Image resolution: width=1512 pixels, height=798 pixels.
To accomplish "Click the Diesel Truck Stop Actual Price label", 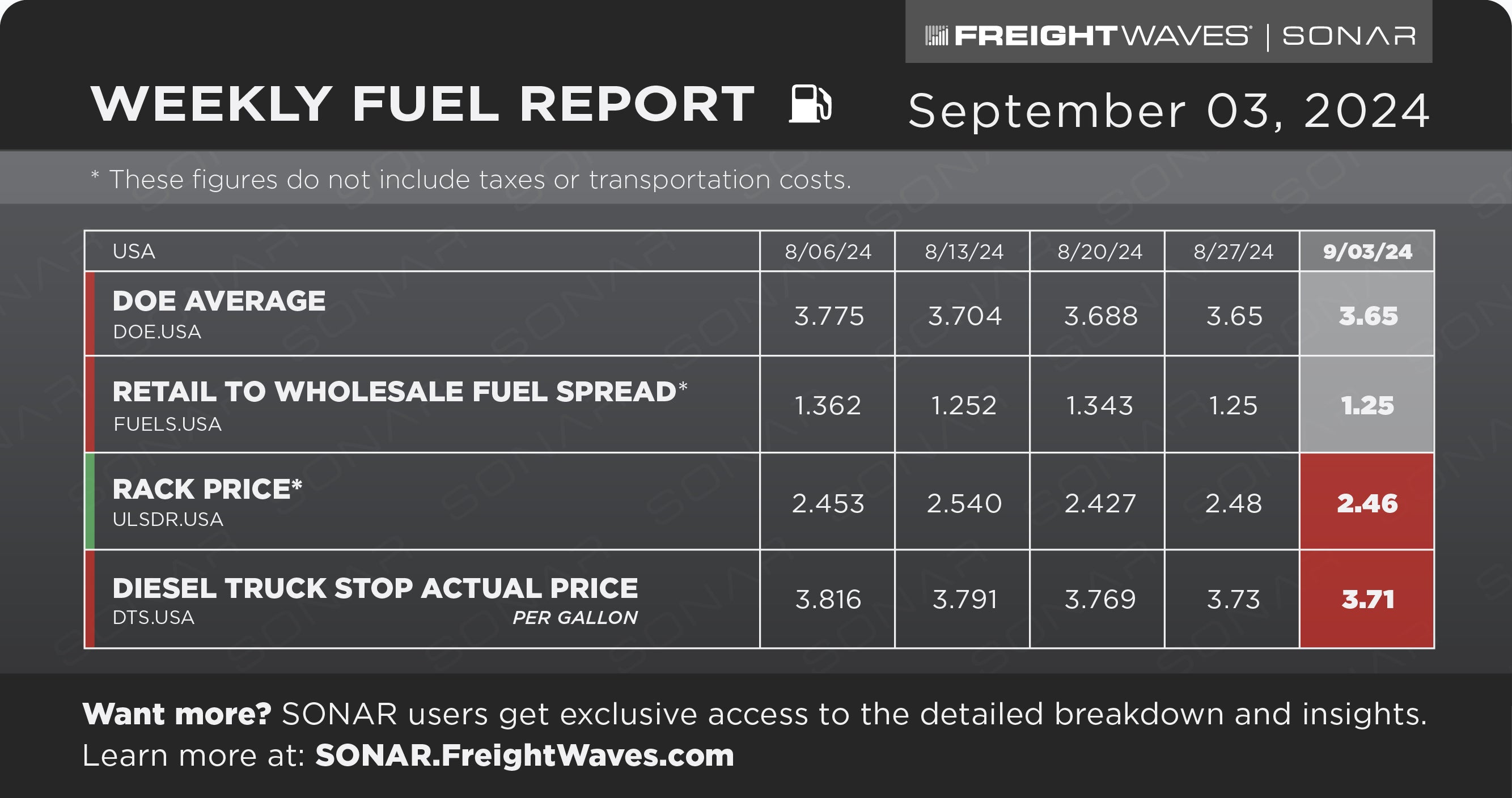I will coord(375,588).
